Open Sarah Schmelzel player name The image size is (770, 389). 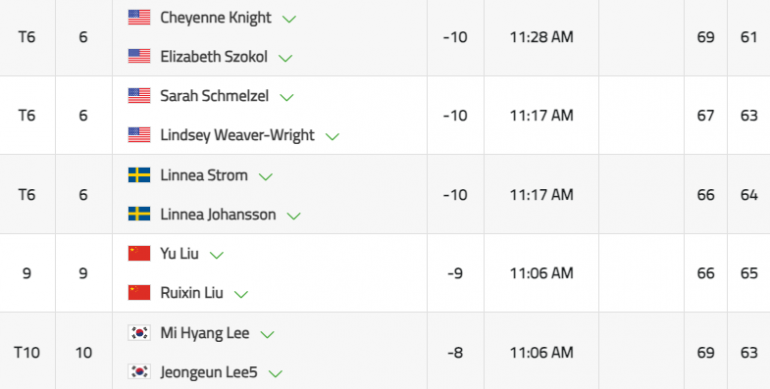[x=214, y=96]
